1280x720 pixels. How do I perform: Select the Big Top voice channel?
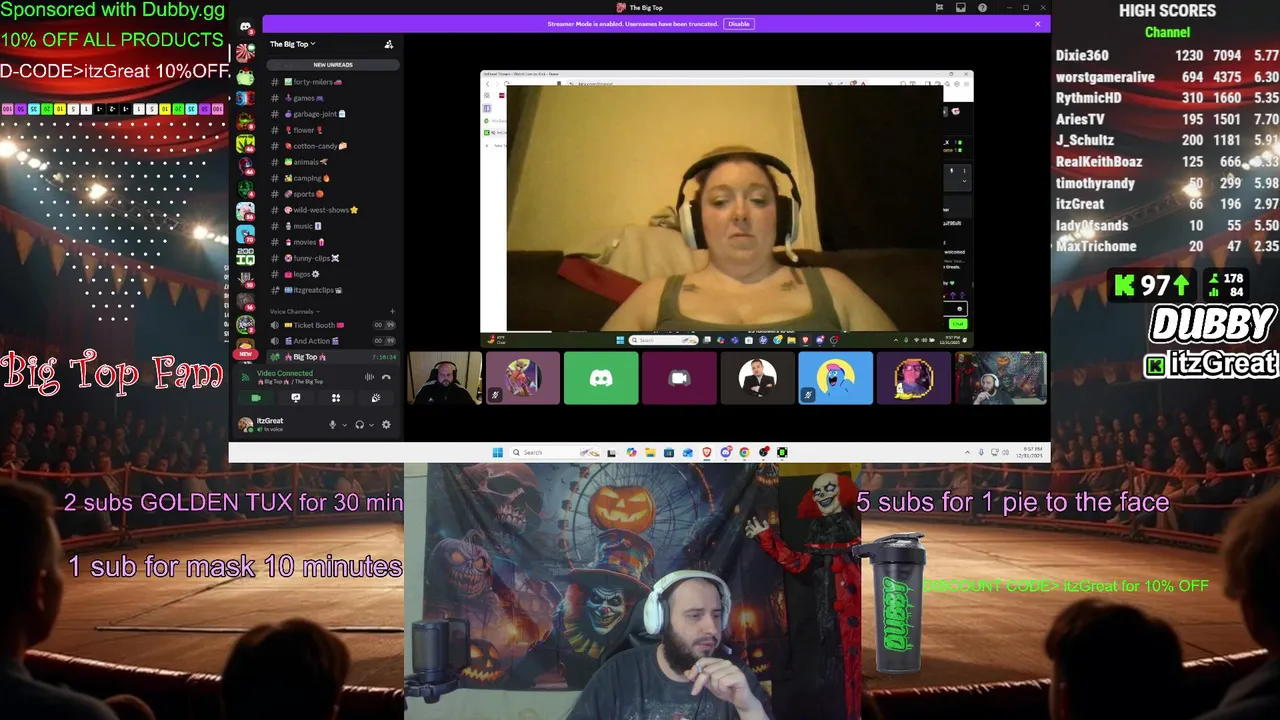click(333, 357)
